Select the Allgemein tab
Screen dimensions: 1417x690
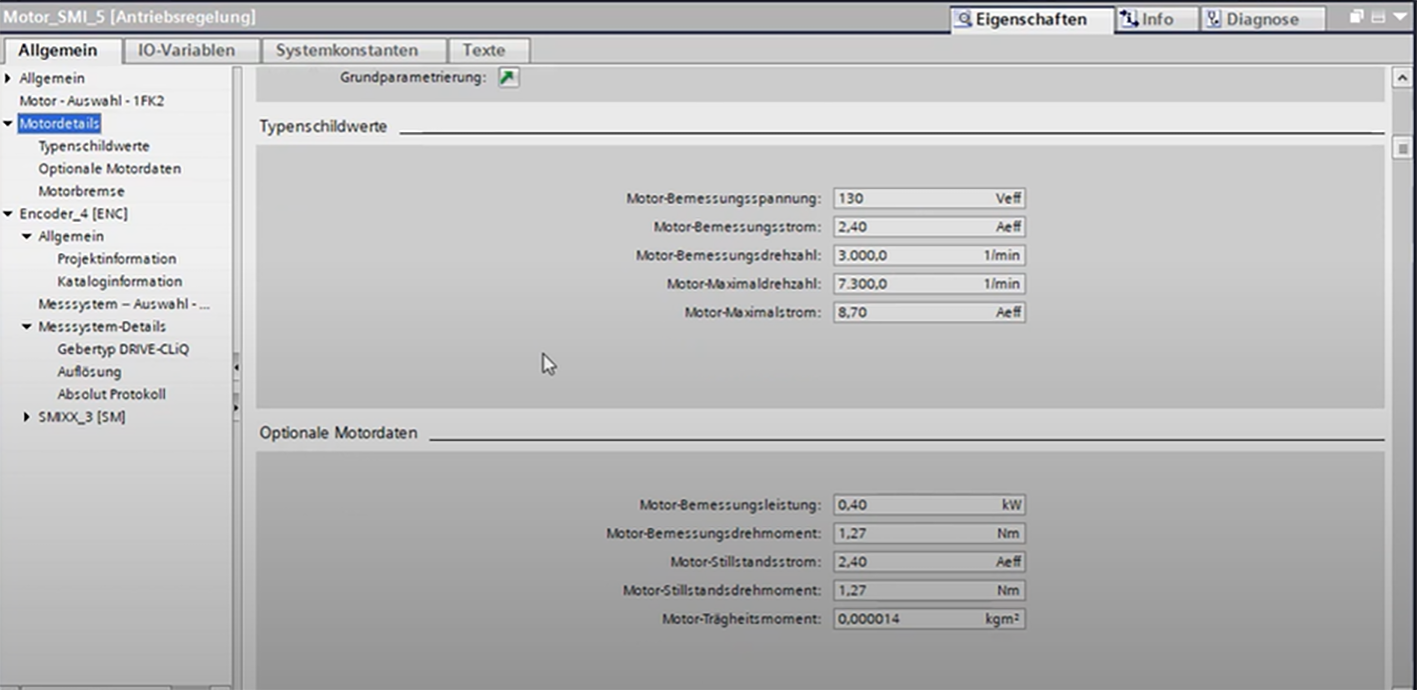(63, 50)
